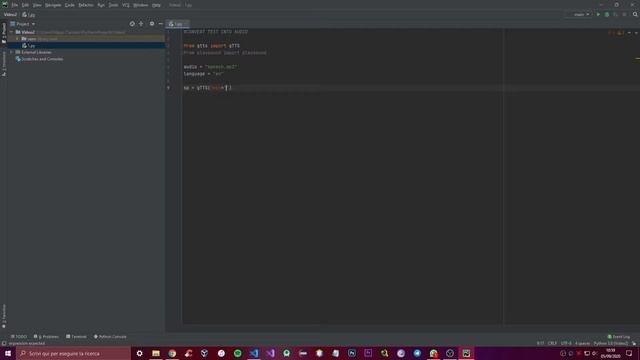Go to next highlighted error arrow

click(636, 33)
